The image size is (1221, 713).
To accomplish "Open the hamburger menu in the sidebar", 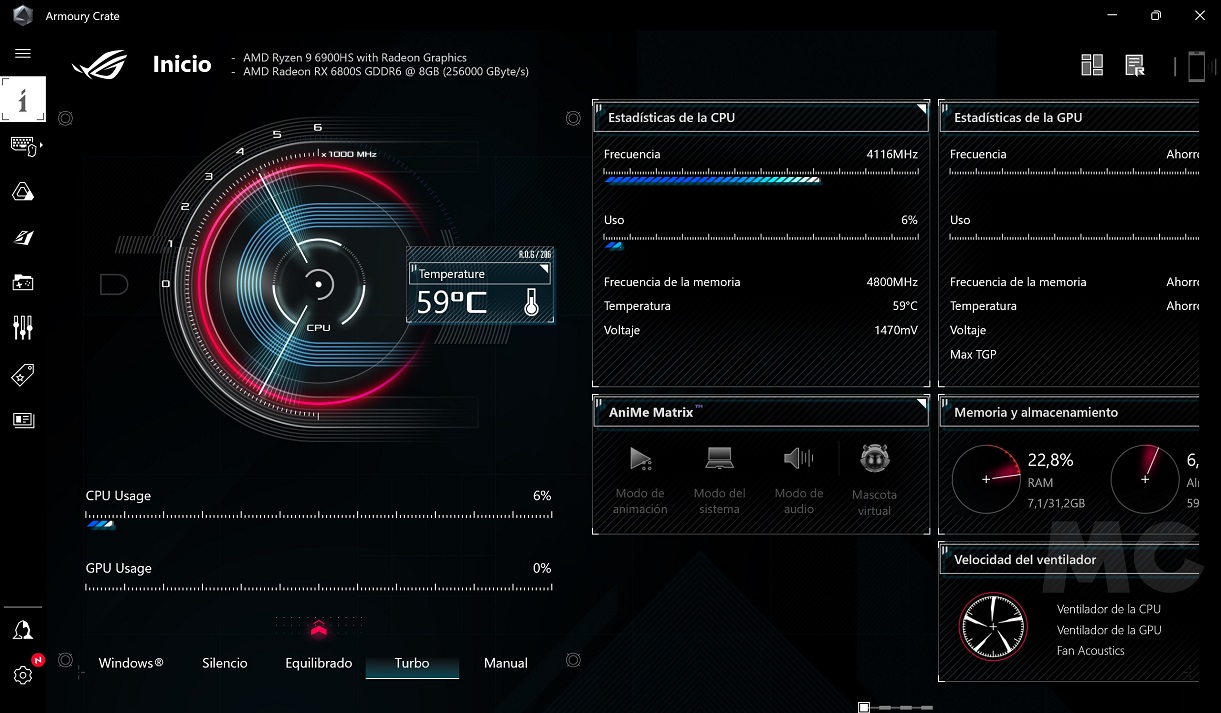I will coord(23,54).
